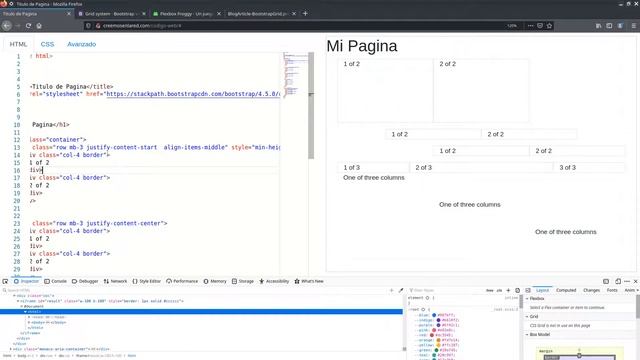
Task: Open the Debugger devtools panel
Action: (85, 281)
